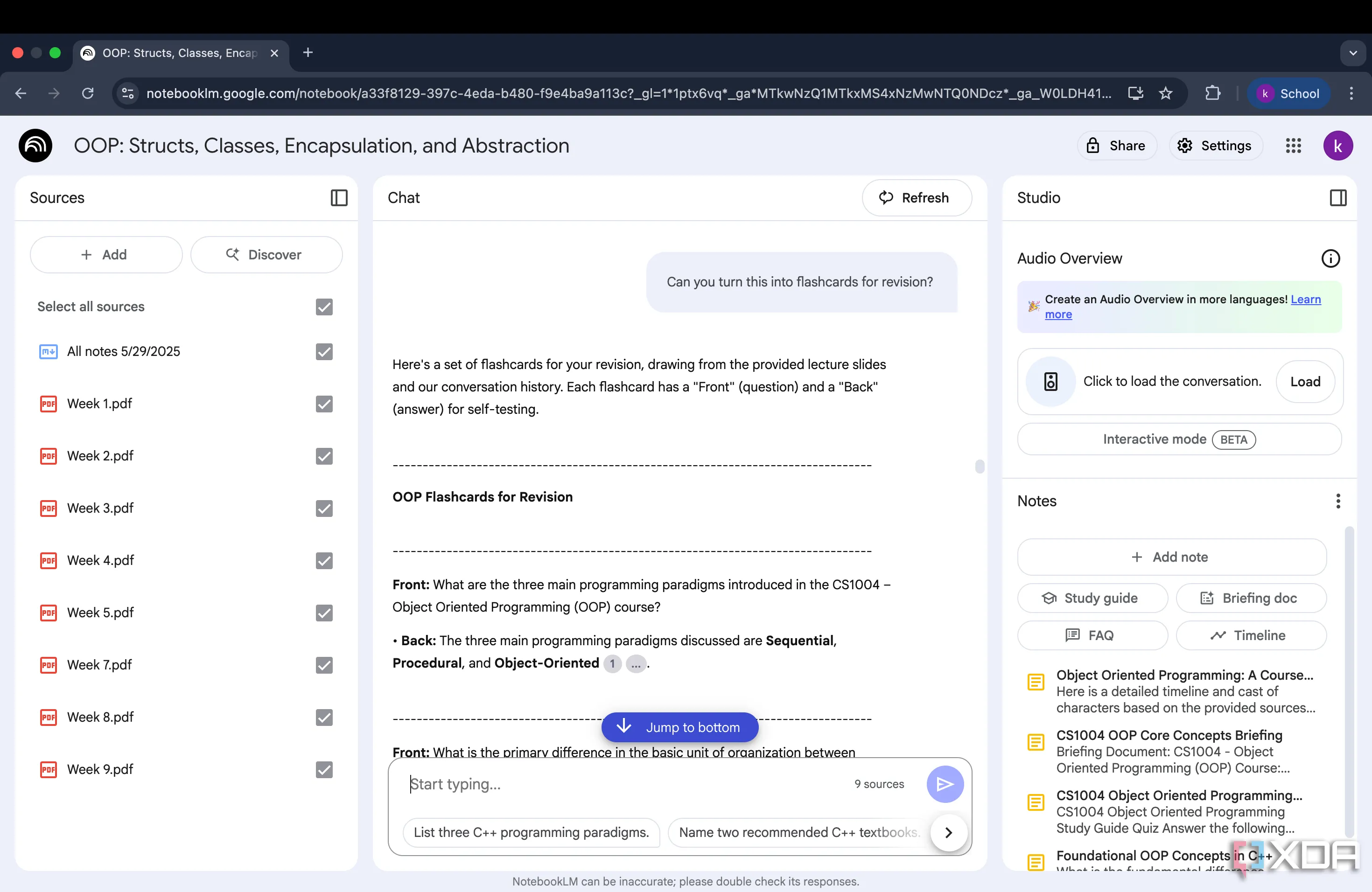Viewport: 1372px width, 892px height.
Task: Open the Google apps grid icon
Action: 1293,146
